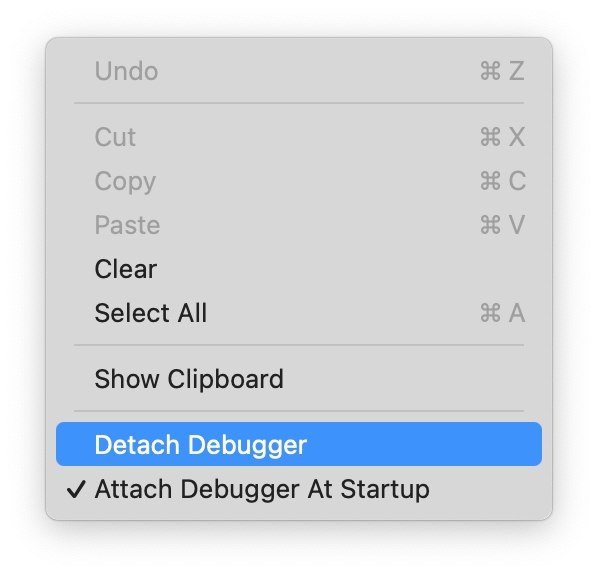
Task: Disable attaching the debugger at startup
Action: (299, 489)
